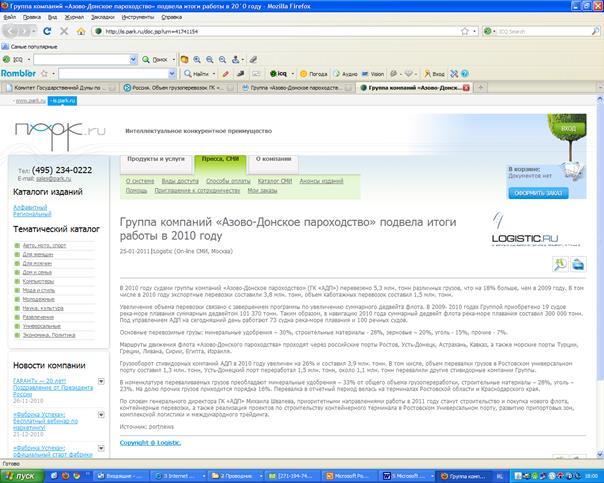The width and height of the screenshot is (604, 483).
Task: Open the Экономика, Политика category link
Action: 49,335
